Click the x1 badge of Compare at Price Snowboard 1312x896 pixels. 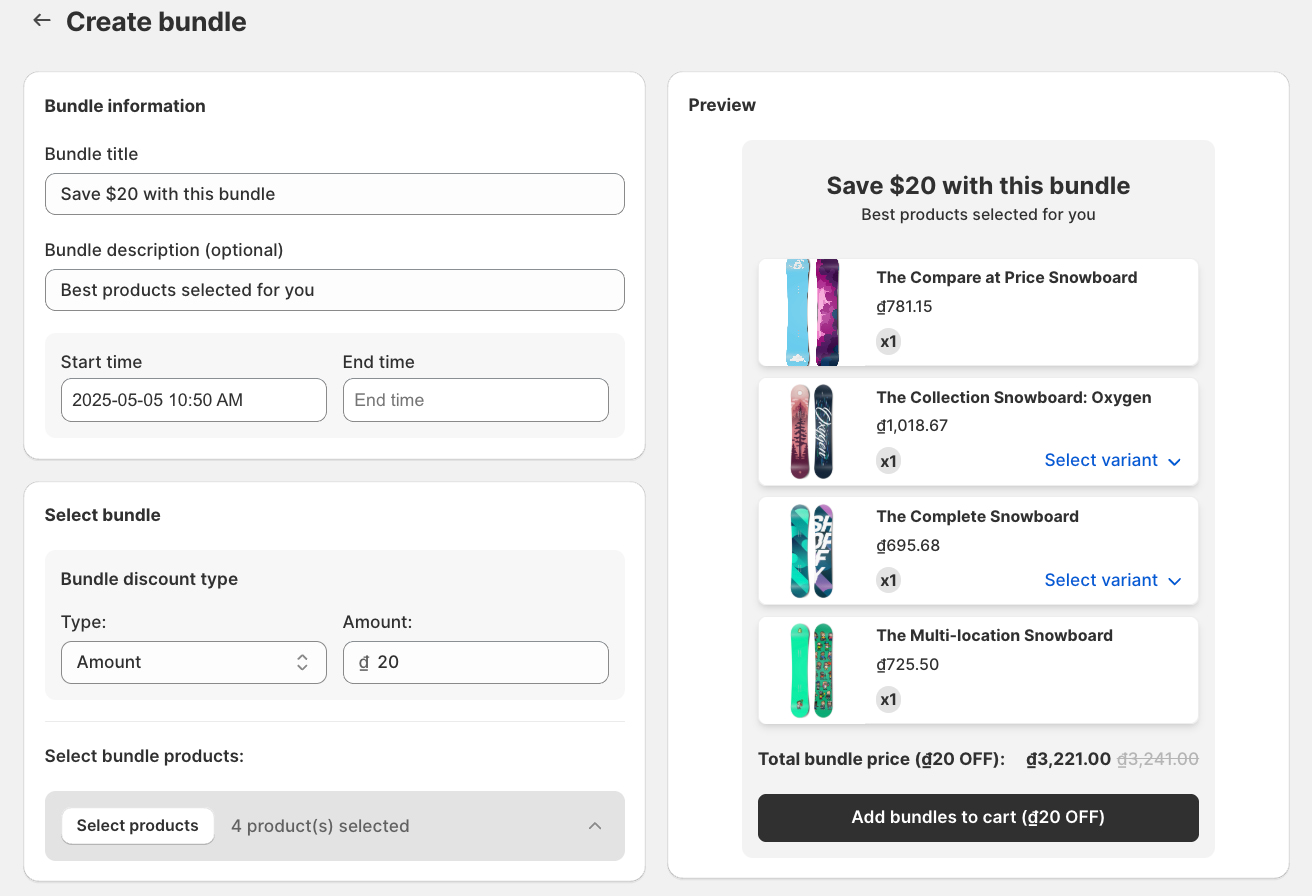pos(888,342)
